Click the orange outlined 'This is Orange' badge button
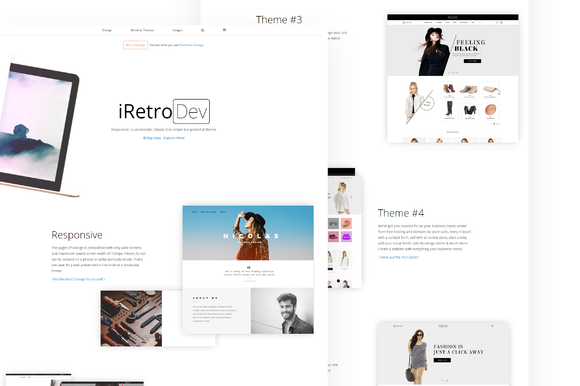This screenshot has width=580, height=386. click(135, 45)
